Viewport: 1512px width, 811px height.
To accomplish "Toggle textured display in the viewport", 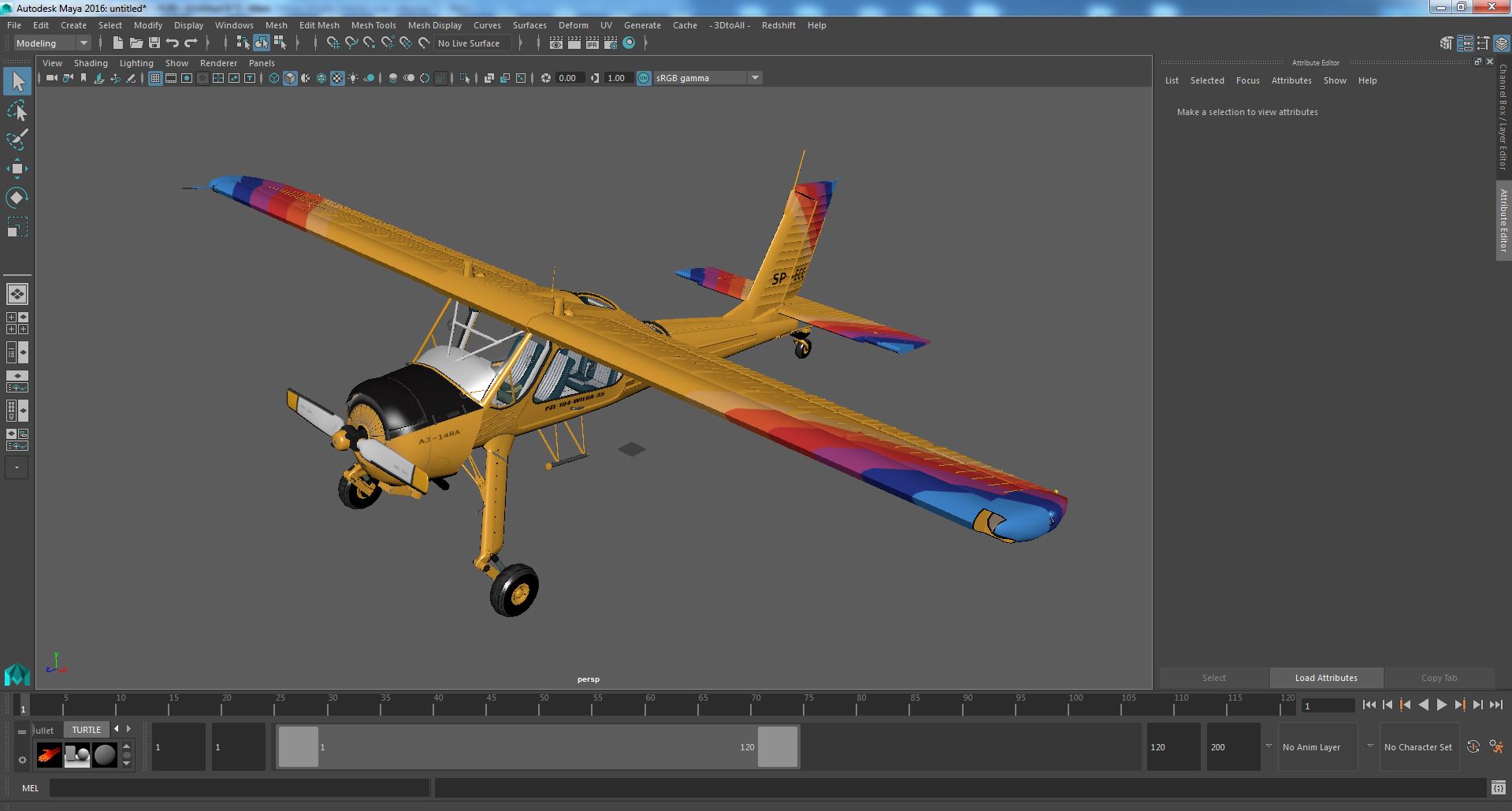I will click(x=337, y=78).
